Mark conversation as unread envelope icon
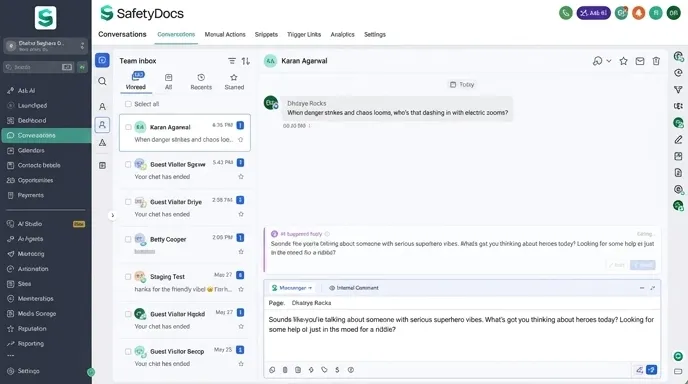This screenshot has height=384, width=688. click(640, 61)
